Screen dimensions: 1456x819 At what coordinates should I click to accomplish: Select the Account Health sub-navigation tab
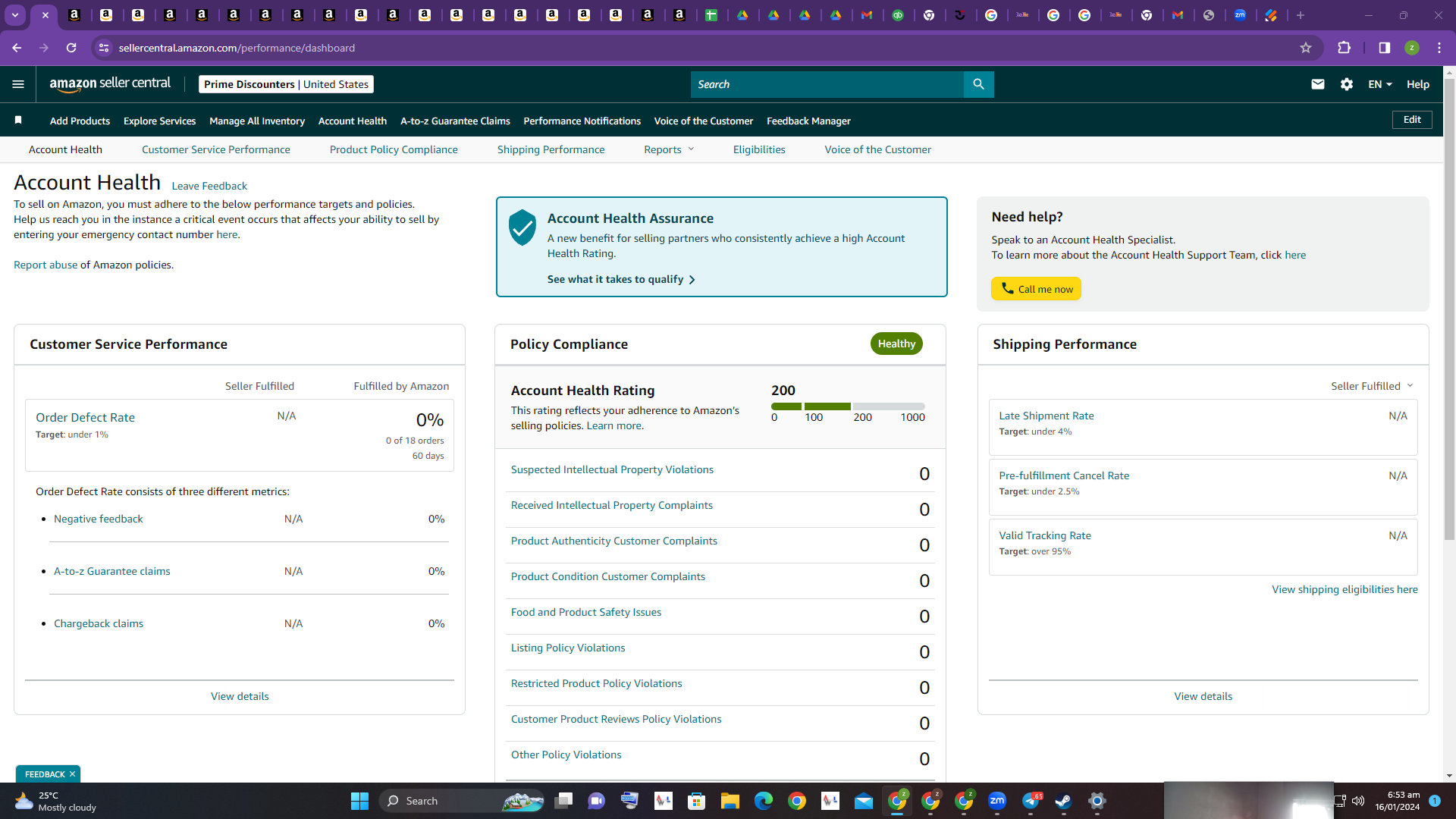pos(65,149)
